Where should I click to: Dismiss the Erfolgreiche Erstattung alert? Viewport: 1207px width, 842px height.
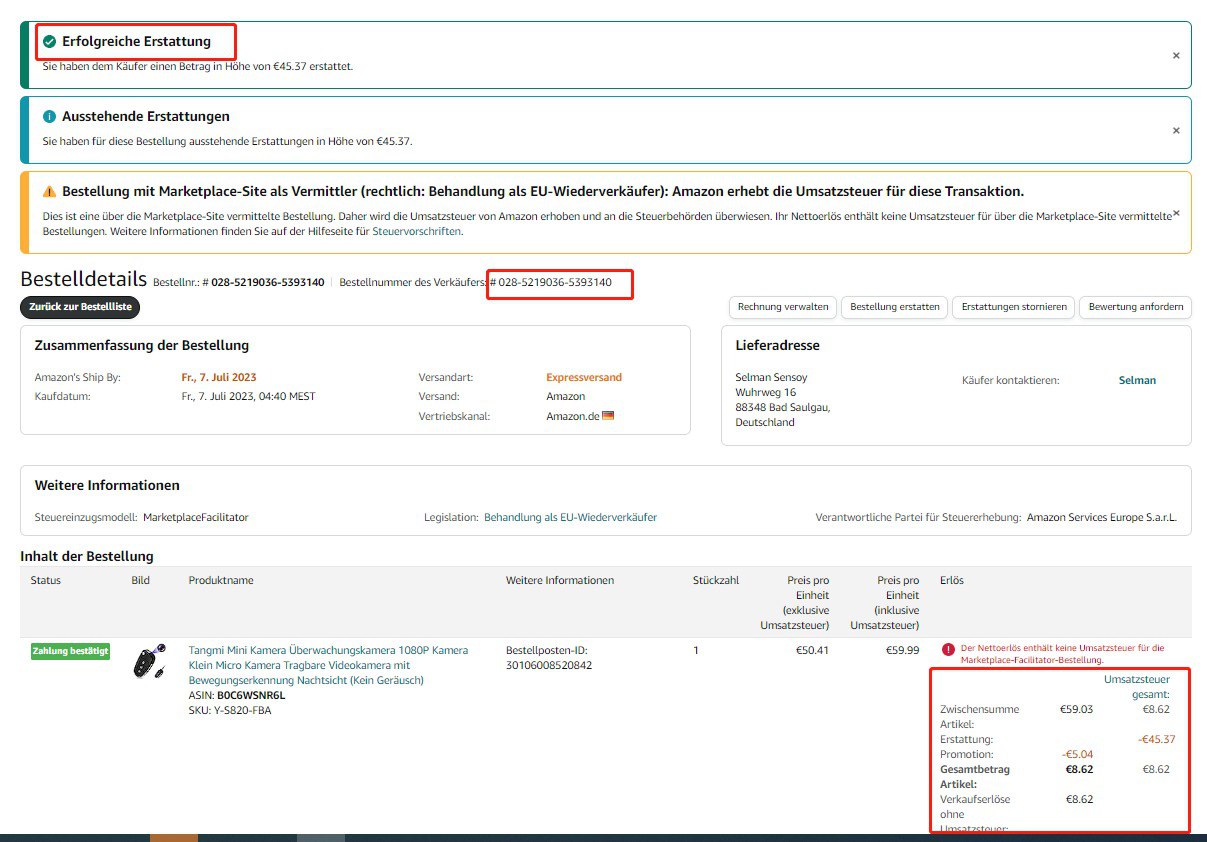pos(1176,56)
